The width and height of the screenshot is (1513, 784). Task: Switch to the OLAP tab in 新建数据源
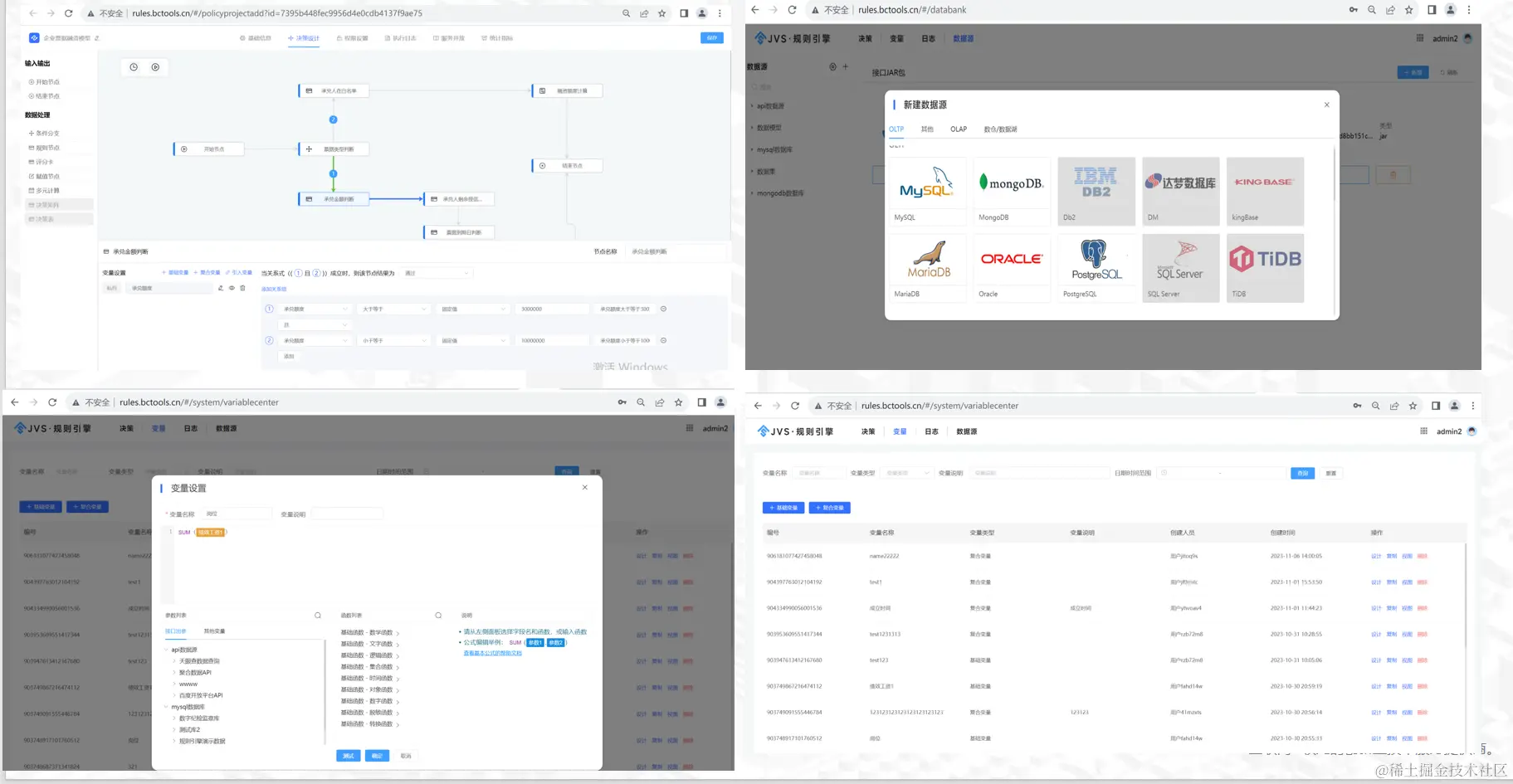click(x=959, y=129)
